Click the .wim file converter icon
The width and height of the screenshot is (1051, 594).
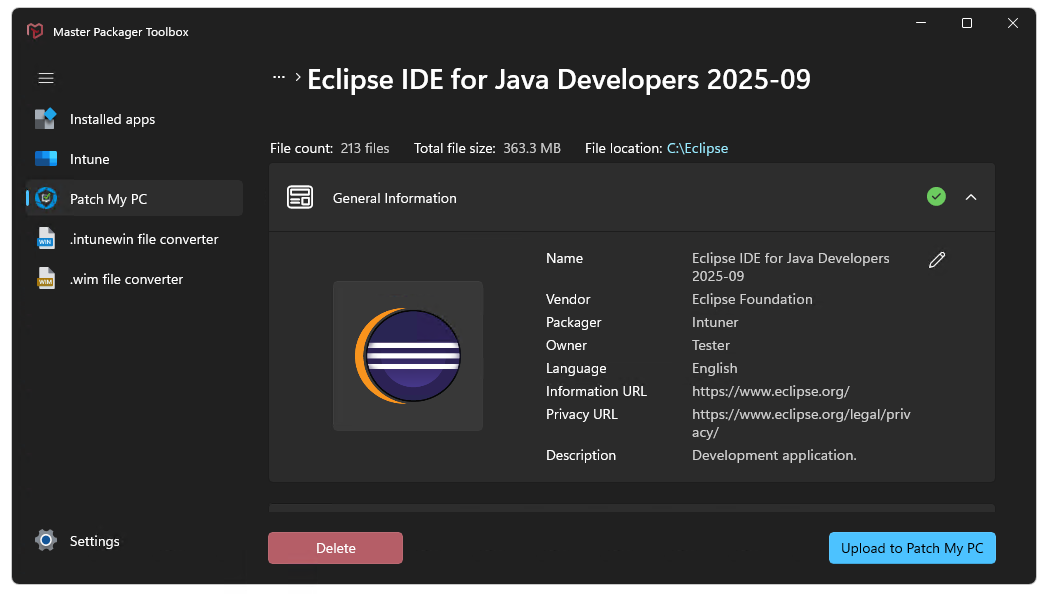[46, 279]
